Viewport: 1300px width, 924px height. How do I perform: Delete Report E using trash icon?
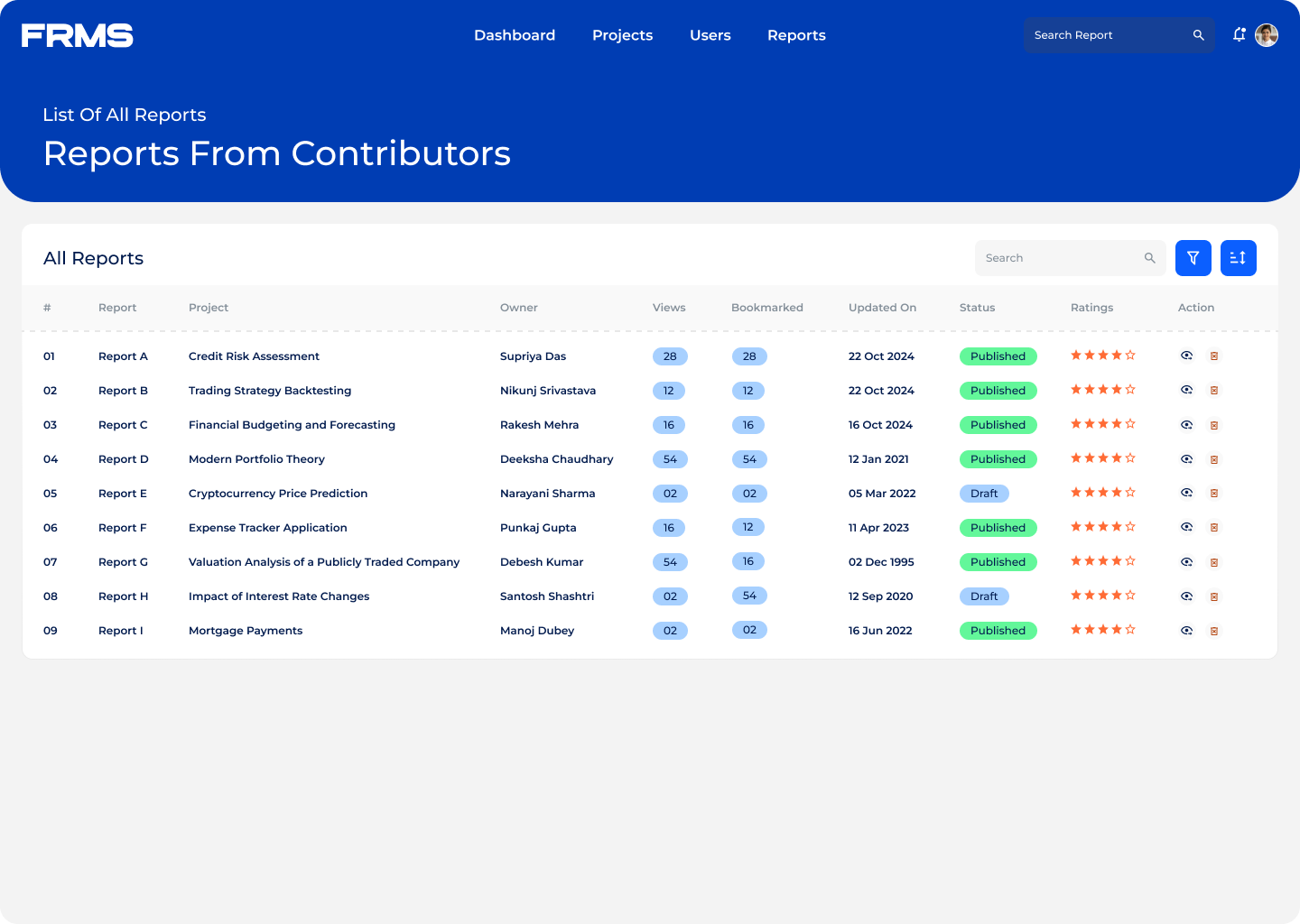(1214, 494)
